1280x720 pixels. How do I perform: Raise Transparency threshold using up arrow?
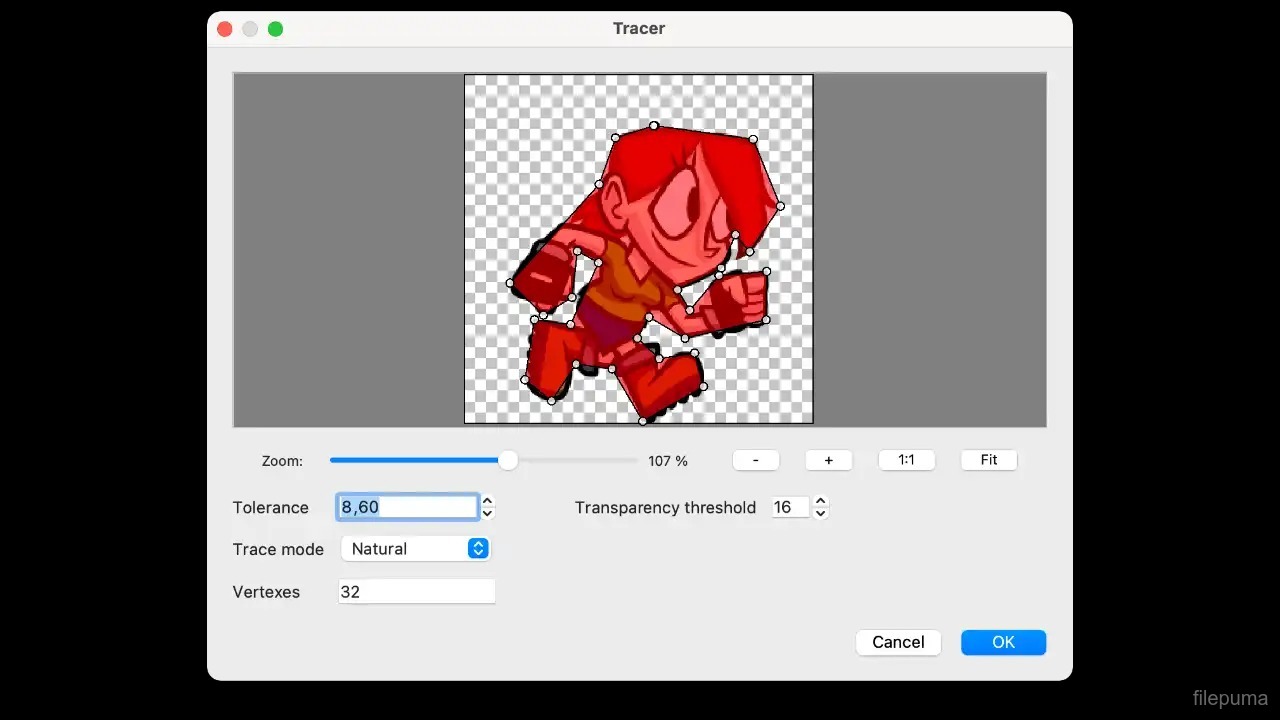tap(821, 502)
